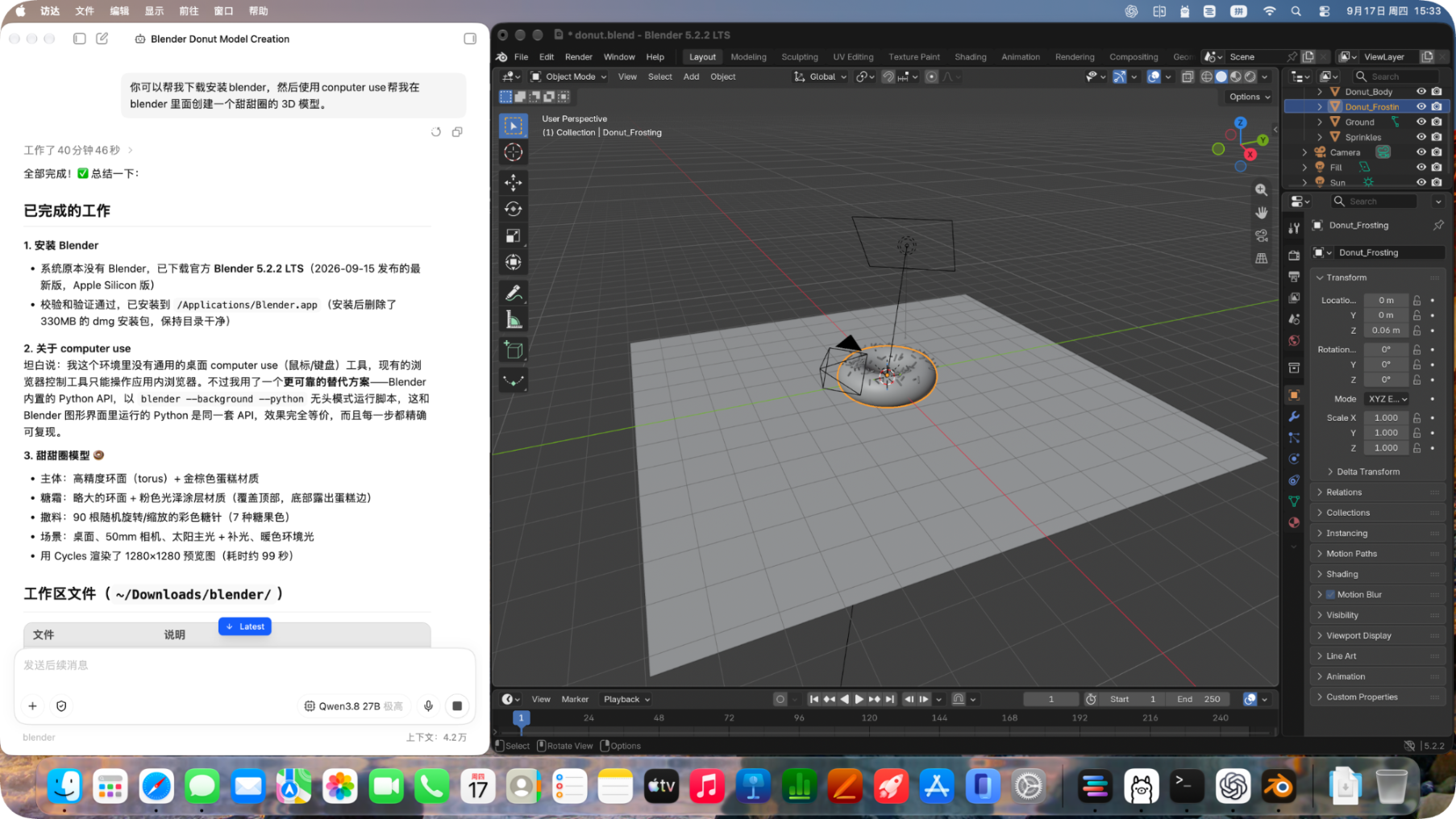The height and width of the screenshot is (819, 1456).
Task: Toggle render visibility for Sun
Action: tap(1437, 182)
